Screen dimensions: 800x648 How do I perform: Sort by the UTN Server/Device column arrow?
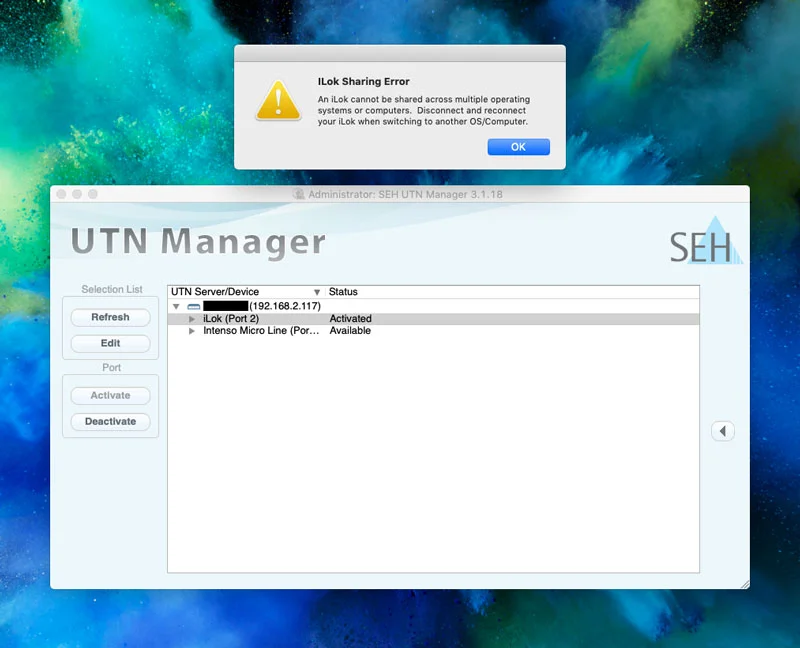click(317, 292)
